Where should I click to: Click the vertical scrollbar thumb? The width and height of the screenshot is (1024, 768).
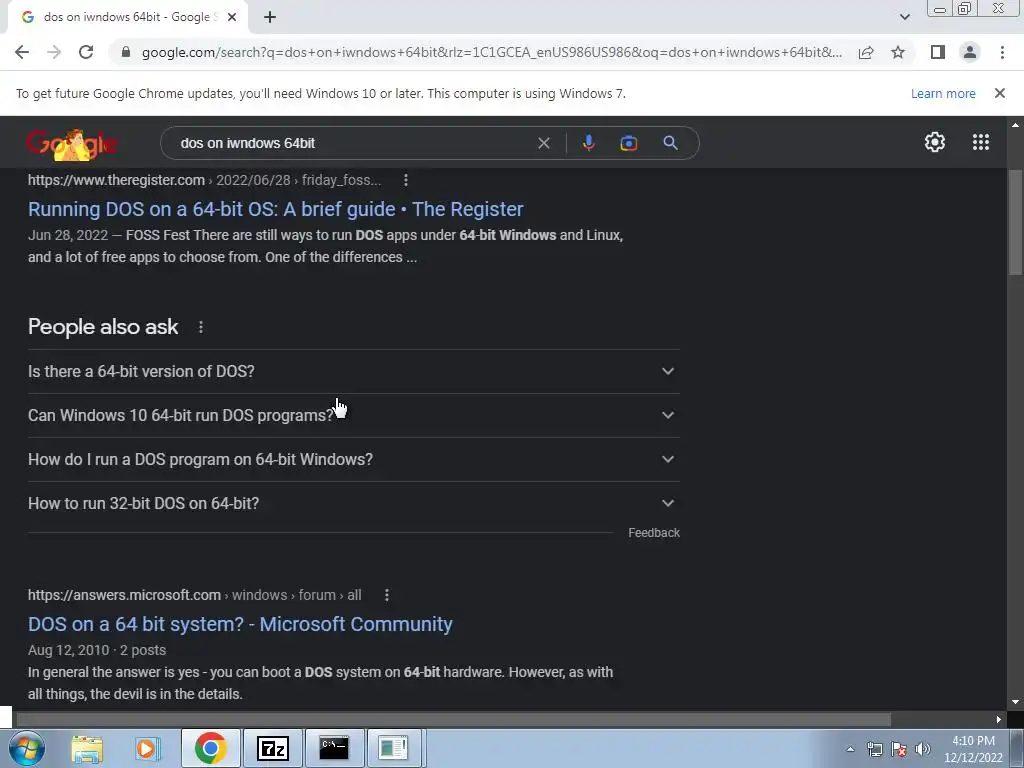(x=1015, y=222)
